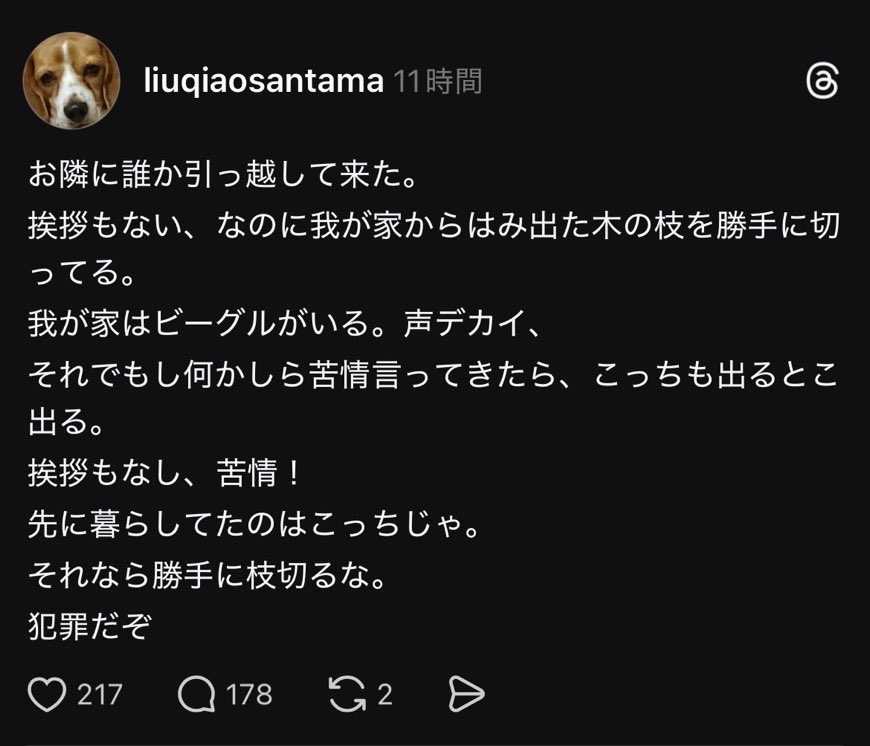Click the line '先に暮らしてたのはこっちじゃ。'
The image size is (870, 746).
(x=255, y=524)
